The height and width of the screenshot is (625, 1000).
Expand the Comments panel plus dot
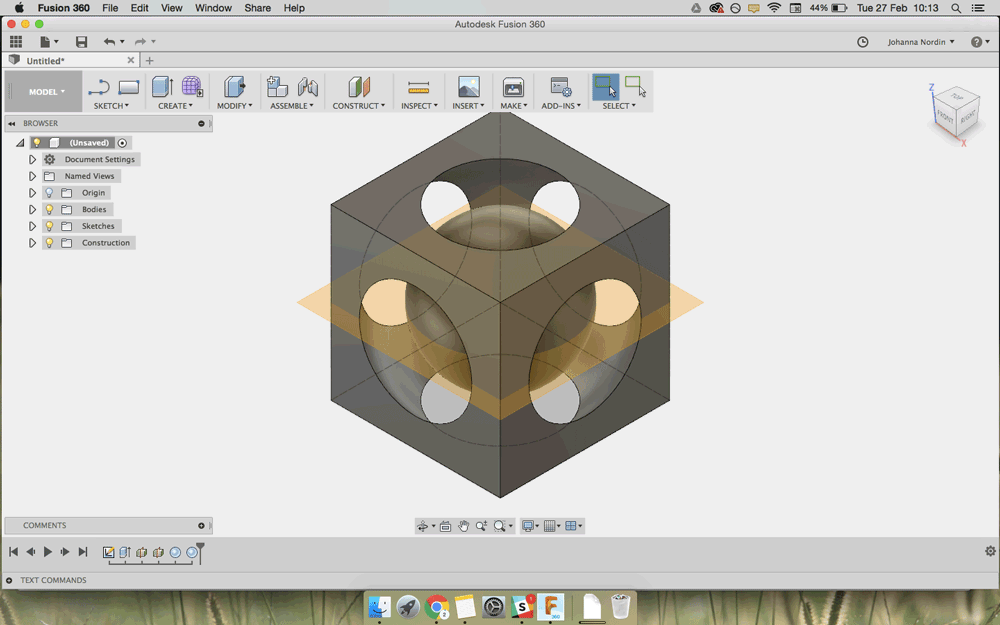[202, 526]
